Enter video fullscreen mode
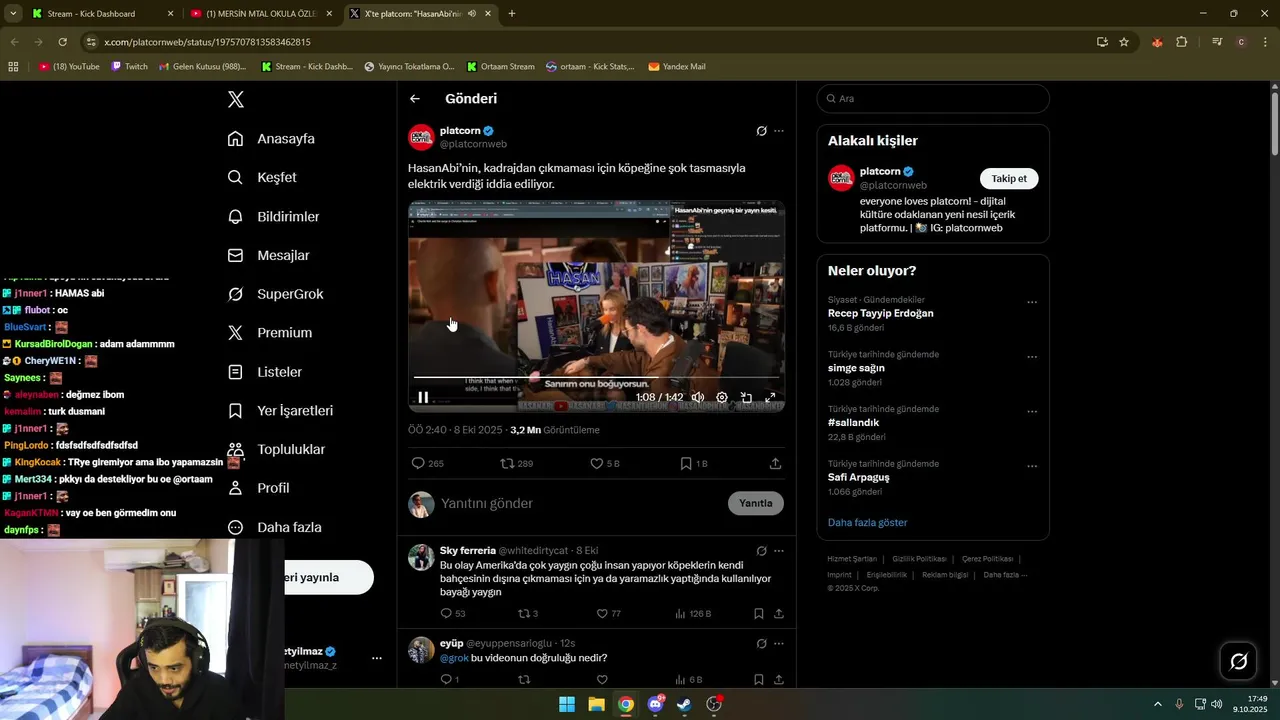Viewport: 1280px width, 720px height. tap(770, 397)
